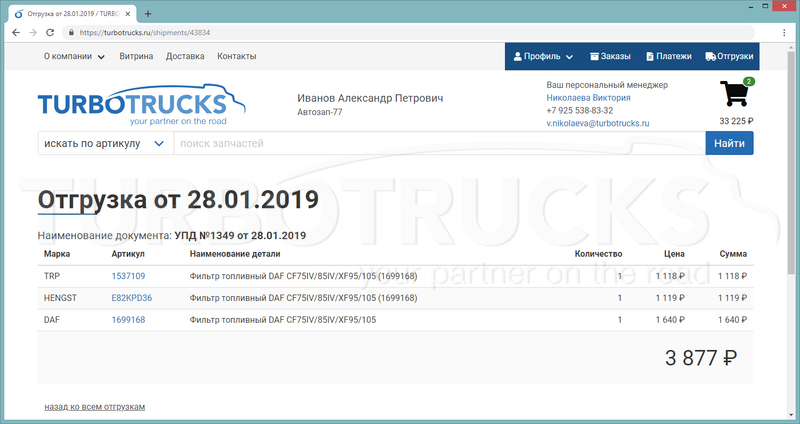Click phone number +7 925 538-83-32
The height and width of the screenshot is (424, 800).
[x=580, y=110]
